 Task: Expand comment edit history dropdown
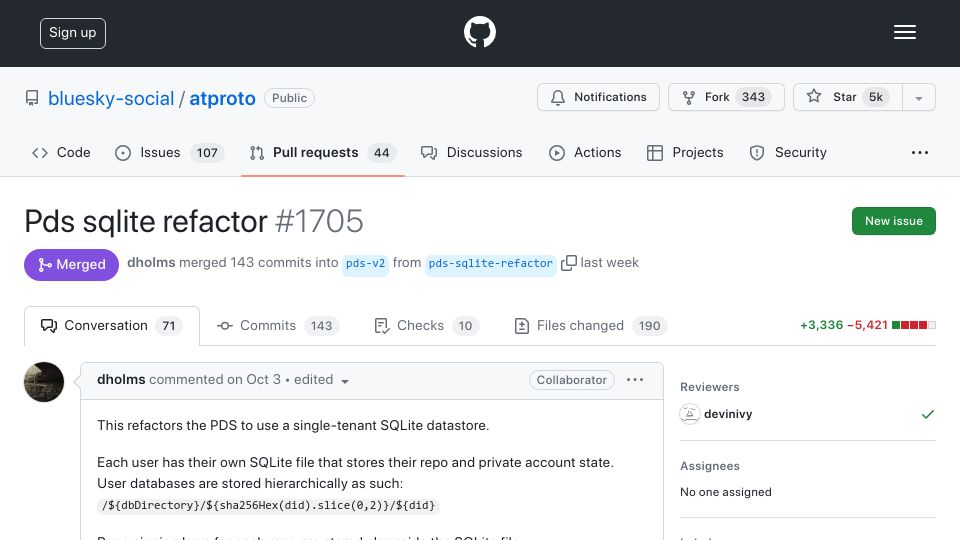click(x=345, y=381)
